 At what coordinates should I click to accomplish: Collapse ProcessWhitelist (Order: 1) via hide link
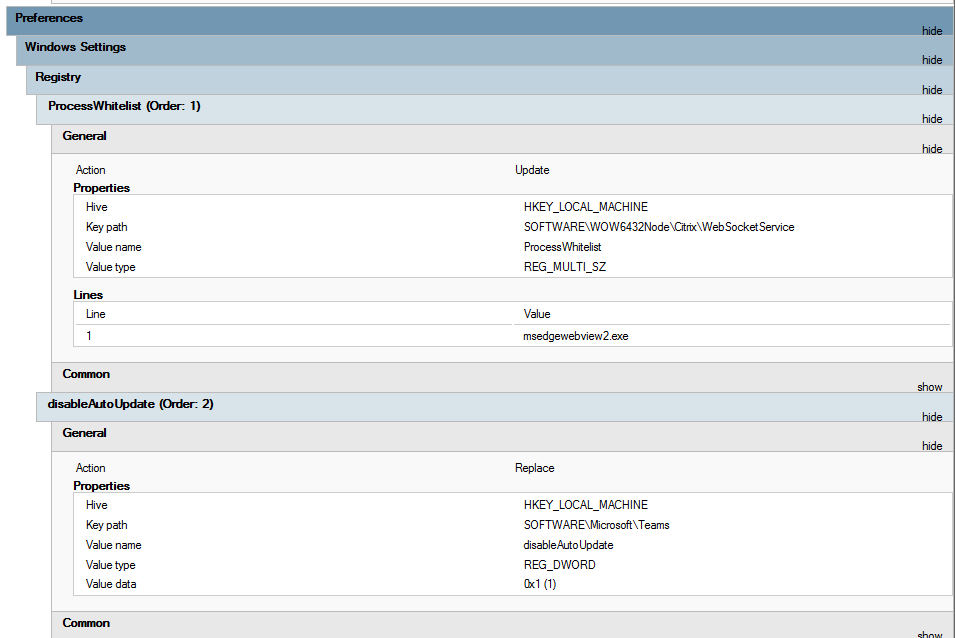coord(932,119)
